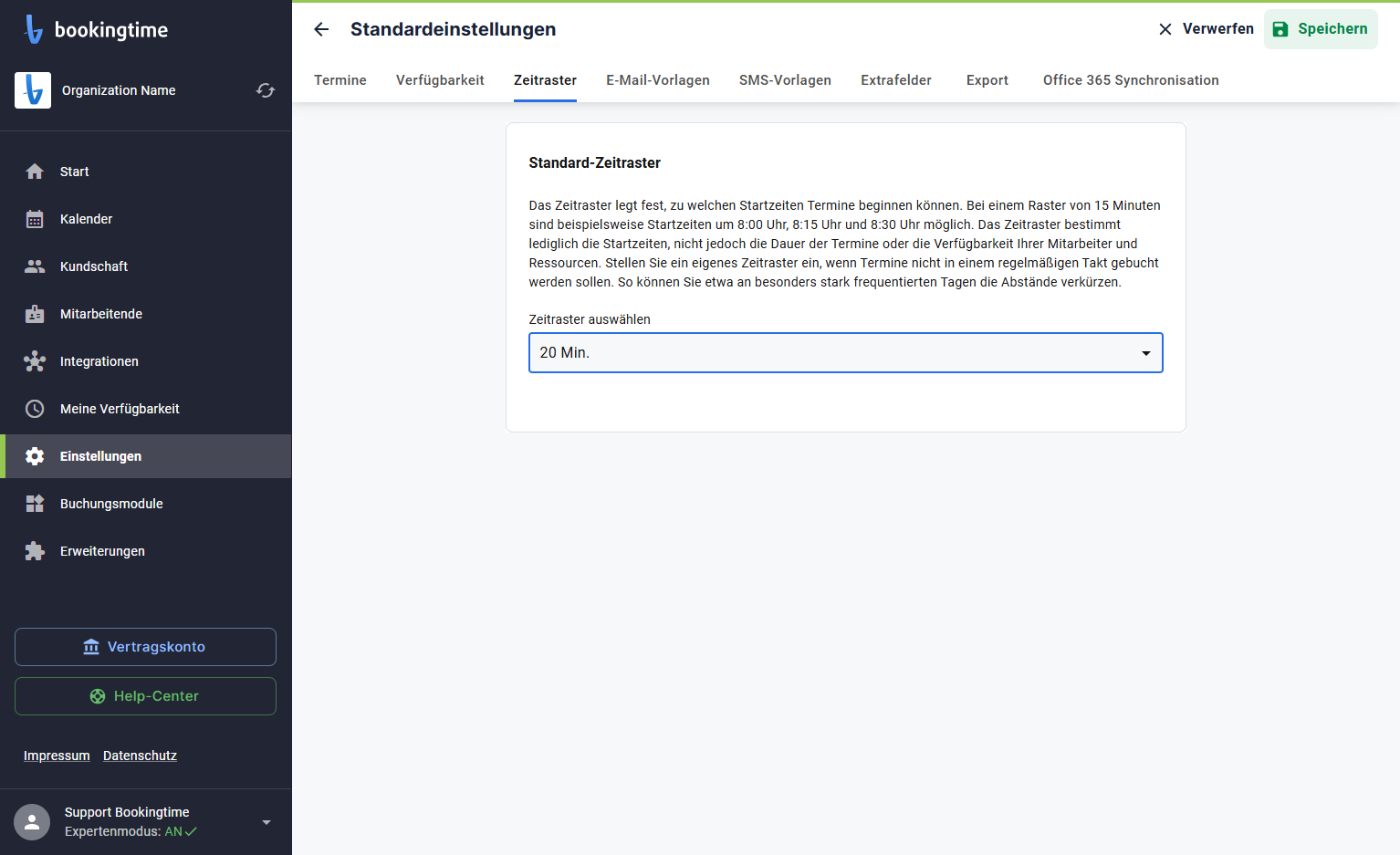
Task: Follow the Datenschutz link
Action: 140,756
